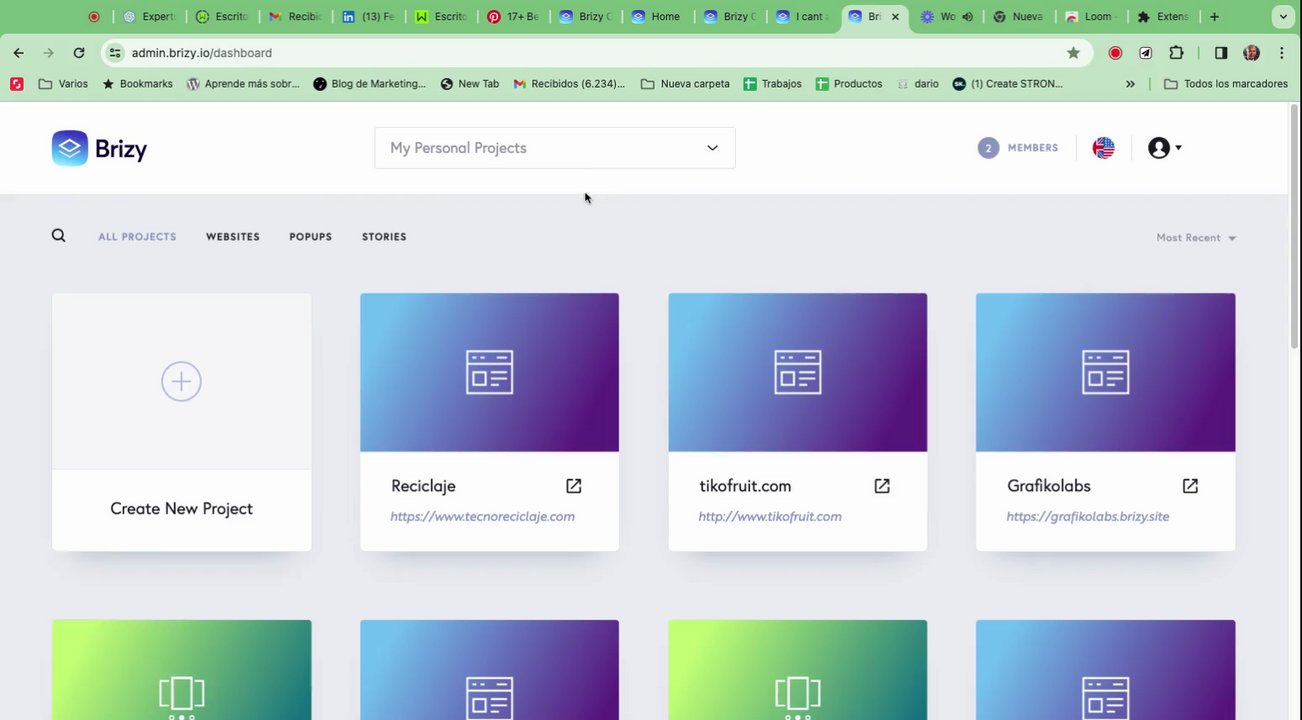Viewport: 1302px width, 720px height.
Task: Open Grafikolabs external link icon
Action: (x=1190, y=486)
